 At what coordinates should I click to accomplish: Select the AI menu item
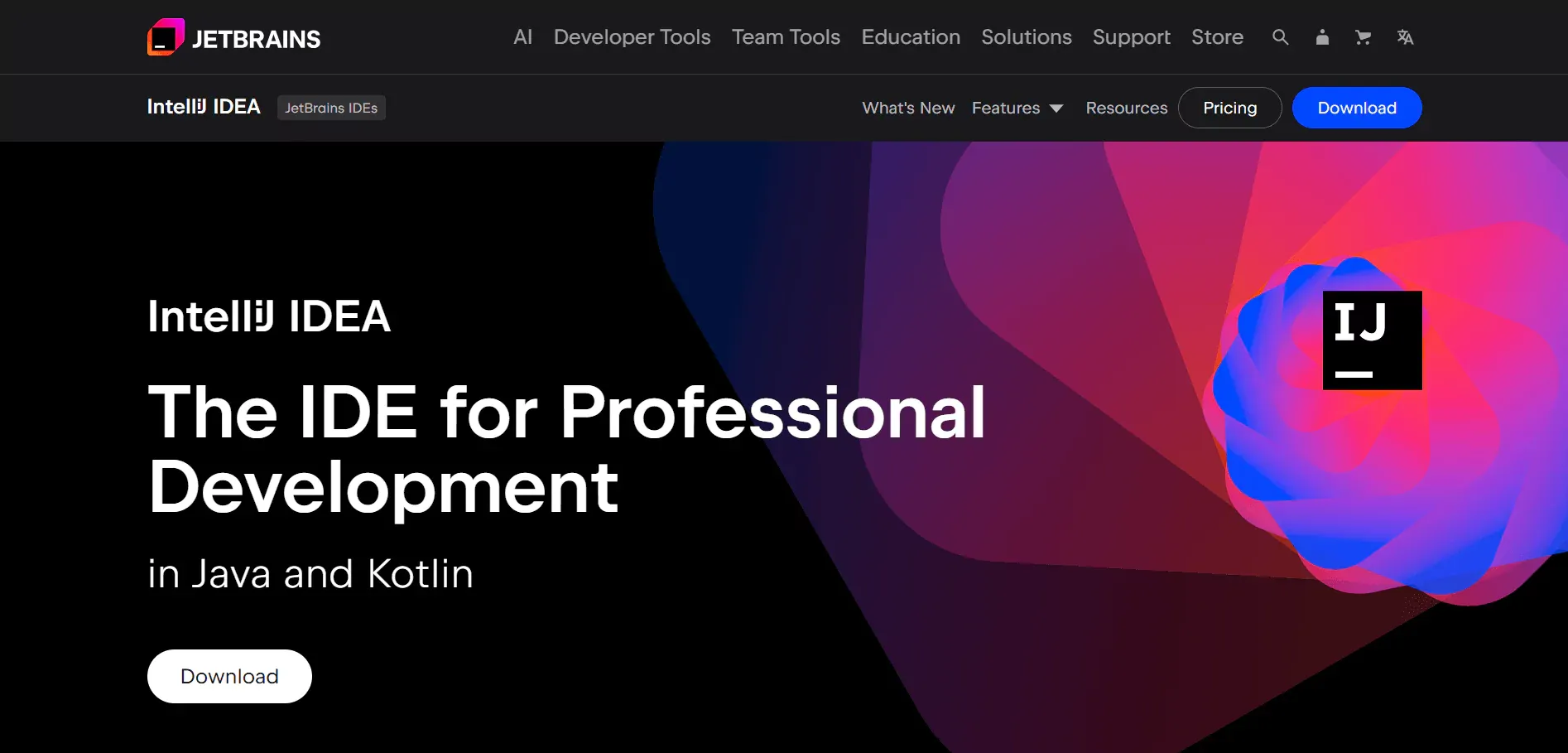coord(522,37)
